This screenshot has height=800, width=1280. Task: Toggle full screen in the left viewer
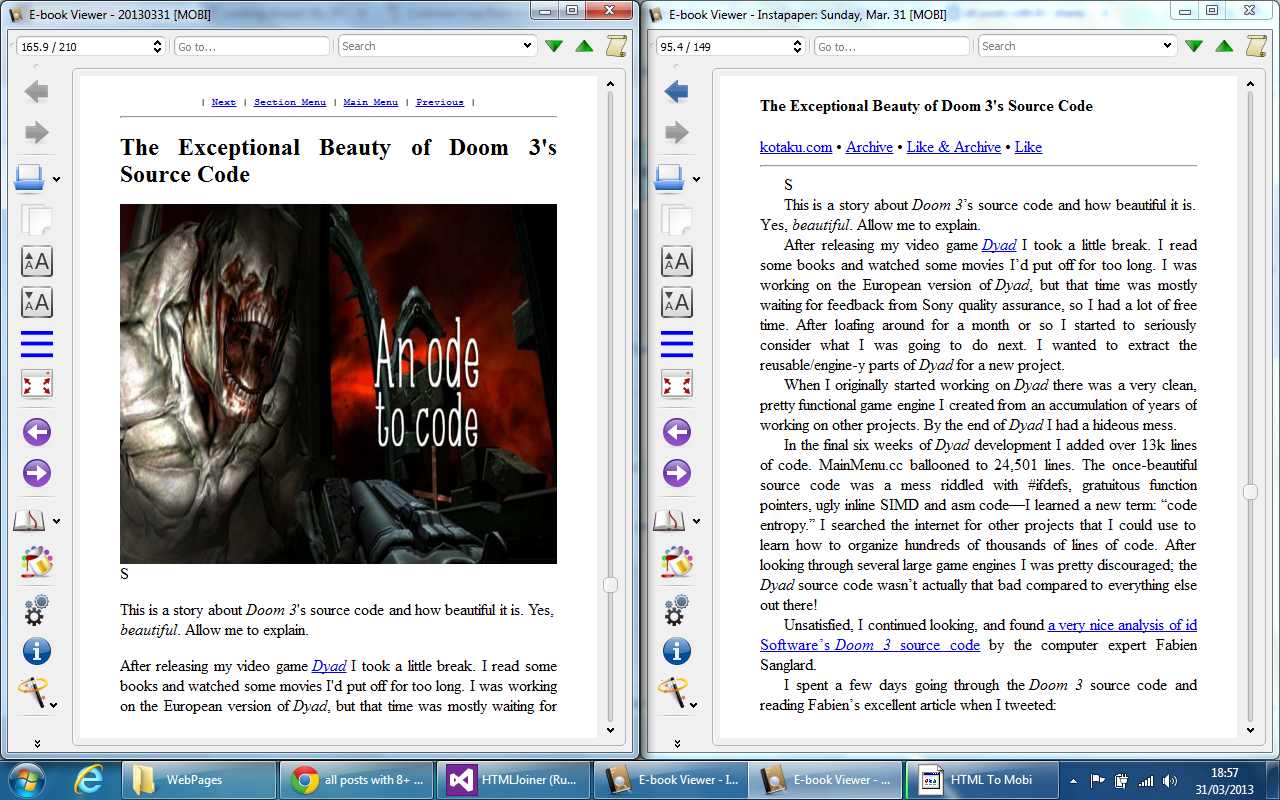point(37,384)
